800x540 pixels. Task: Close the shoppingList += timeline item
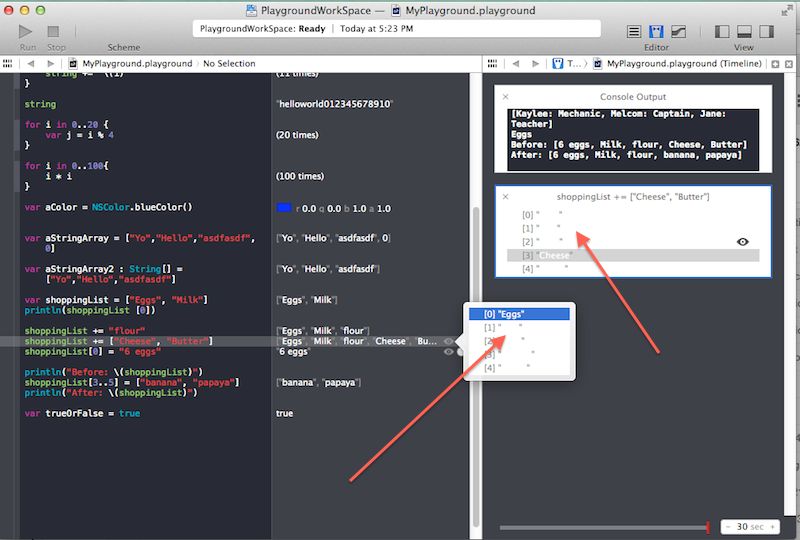(506, 197)
